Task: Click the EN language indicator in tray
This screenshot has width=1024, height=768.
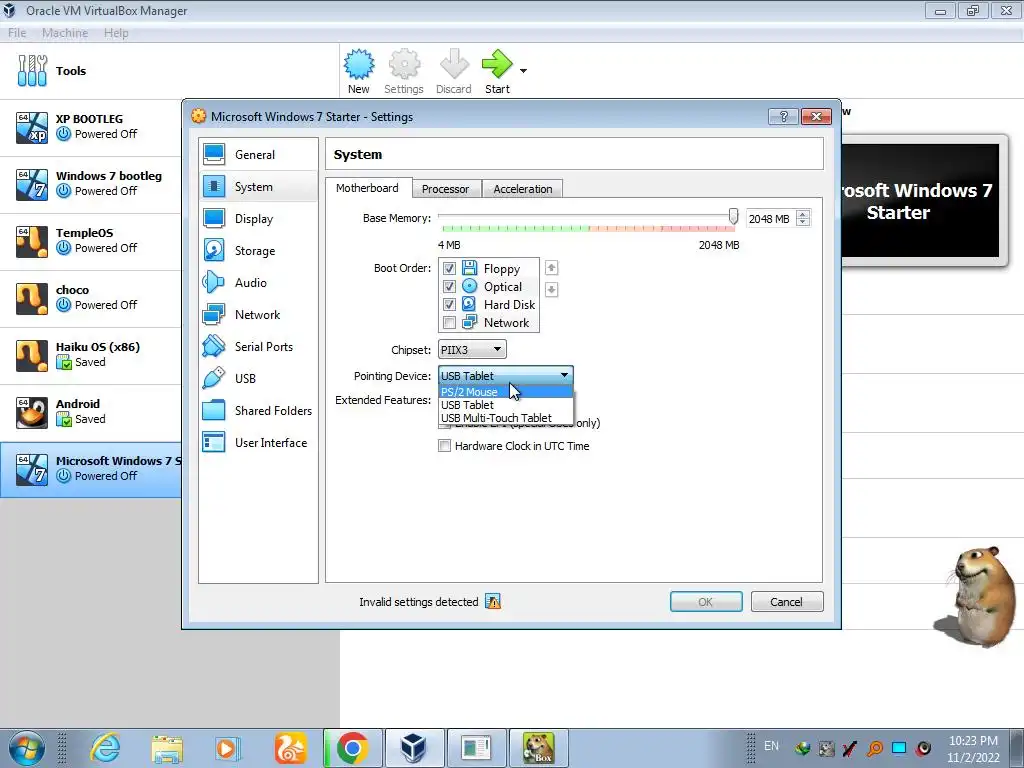Action: tap(771, 746)
